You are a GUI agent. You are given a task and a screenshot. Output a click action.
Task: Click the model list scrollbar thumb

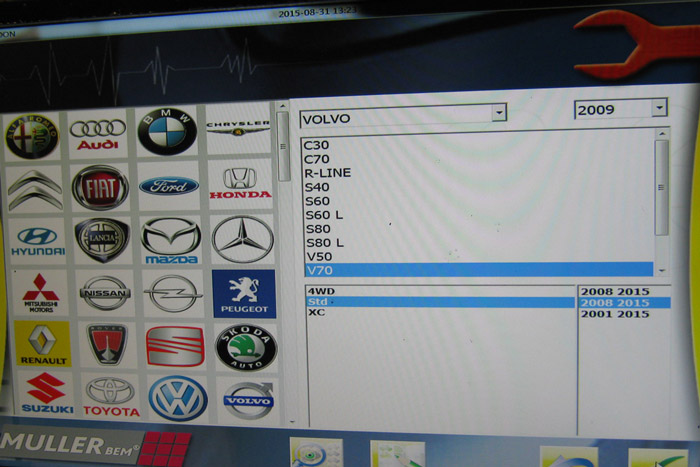[x=661, y=188]
